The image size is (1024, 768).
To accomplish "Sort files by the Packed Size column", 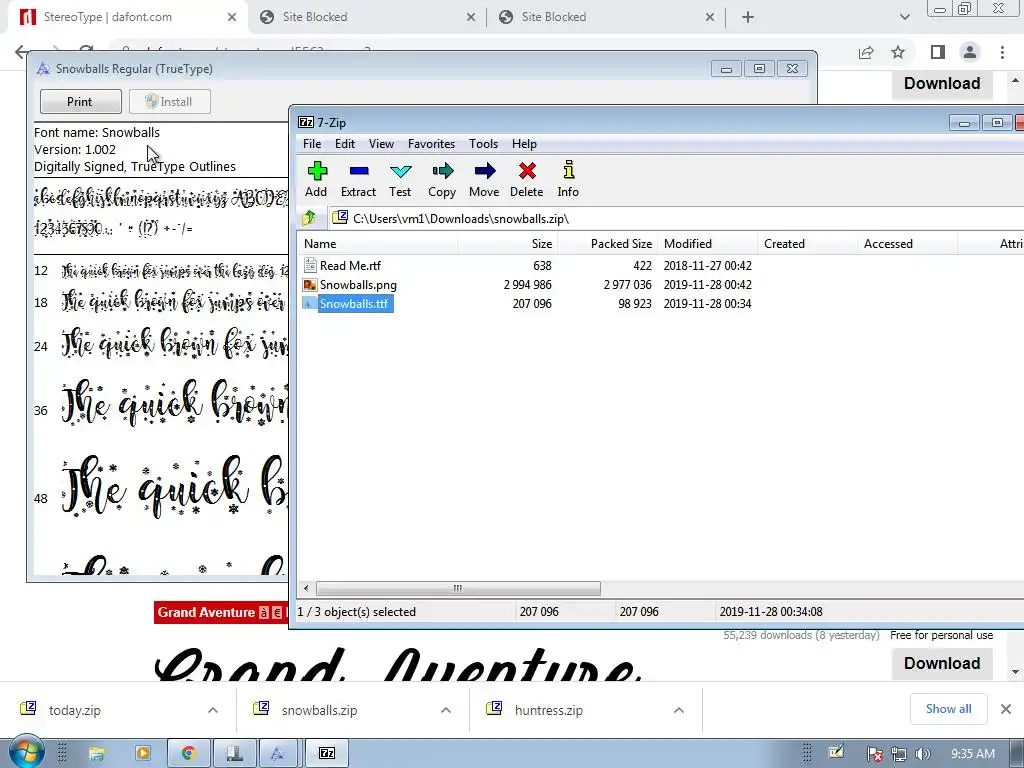I will (607, 244).
